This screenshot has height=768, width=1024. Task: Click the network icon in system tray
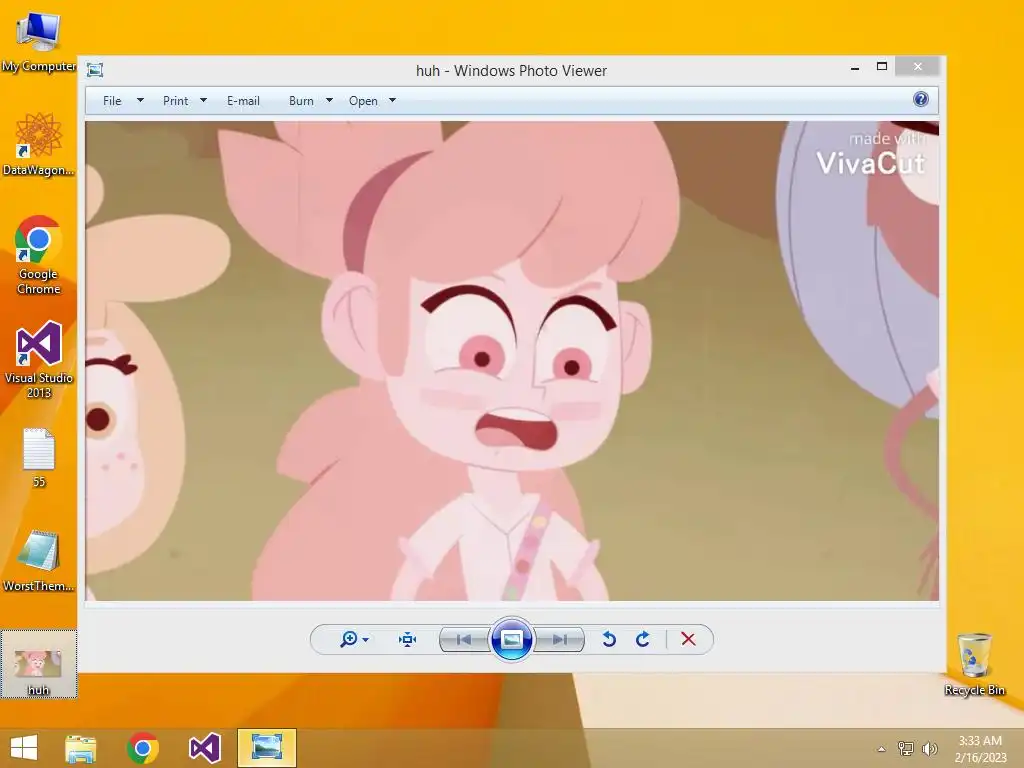[905, 748]
